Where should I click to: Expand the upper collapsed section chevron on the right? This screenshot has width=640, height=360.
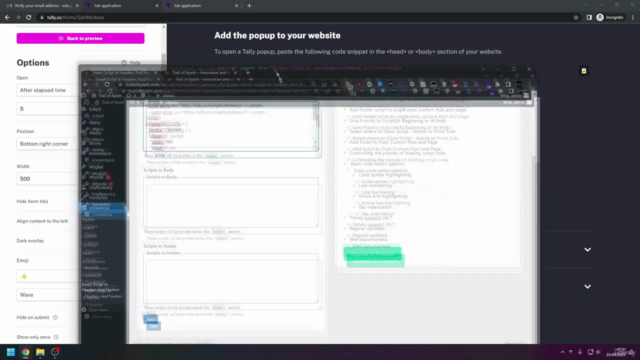[587, 249]
